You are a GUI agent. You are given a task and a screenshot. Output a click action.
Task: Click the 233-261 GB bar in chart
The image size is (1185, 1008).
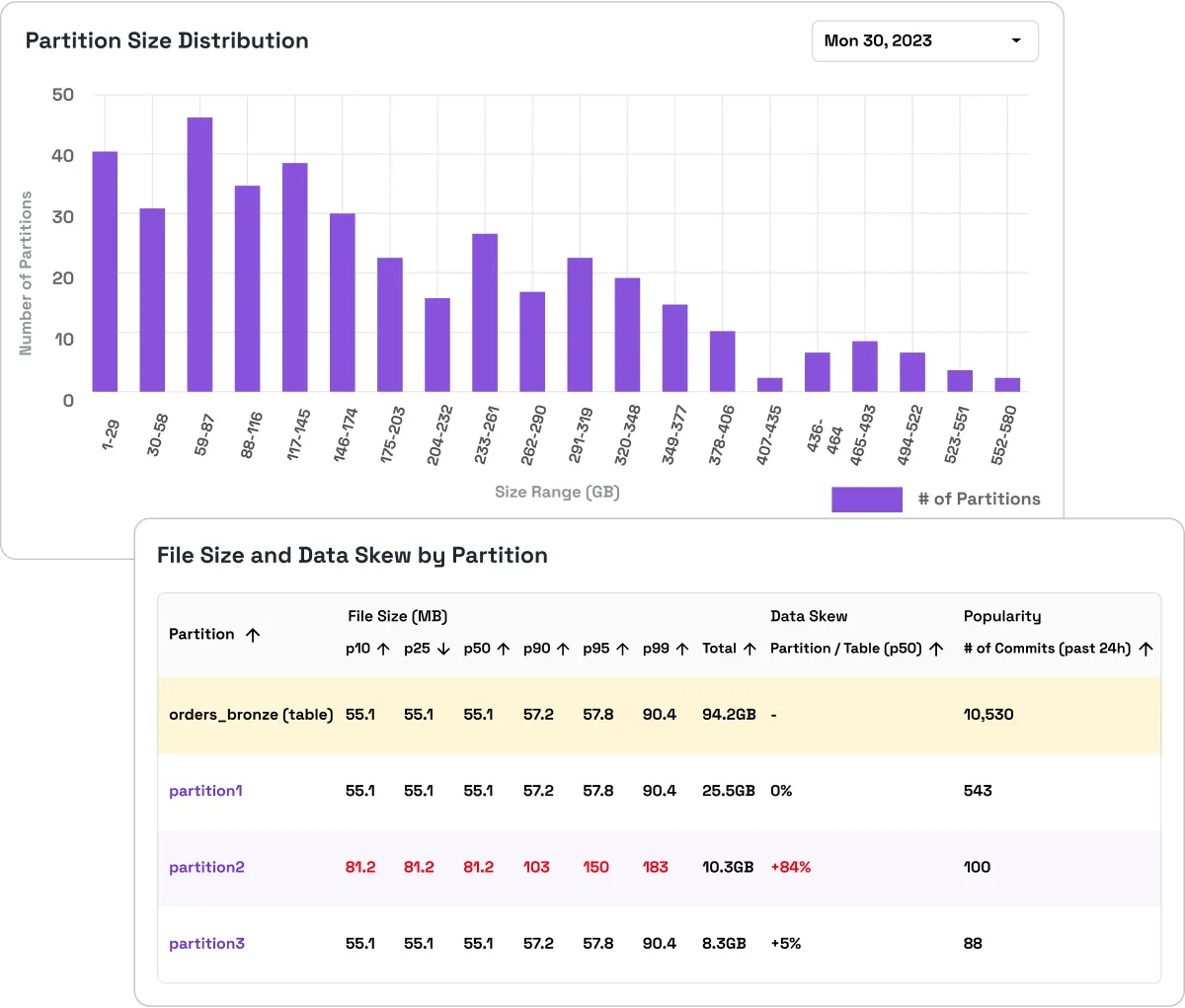pyautogui.click(x=485, y=313)
